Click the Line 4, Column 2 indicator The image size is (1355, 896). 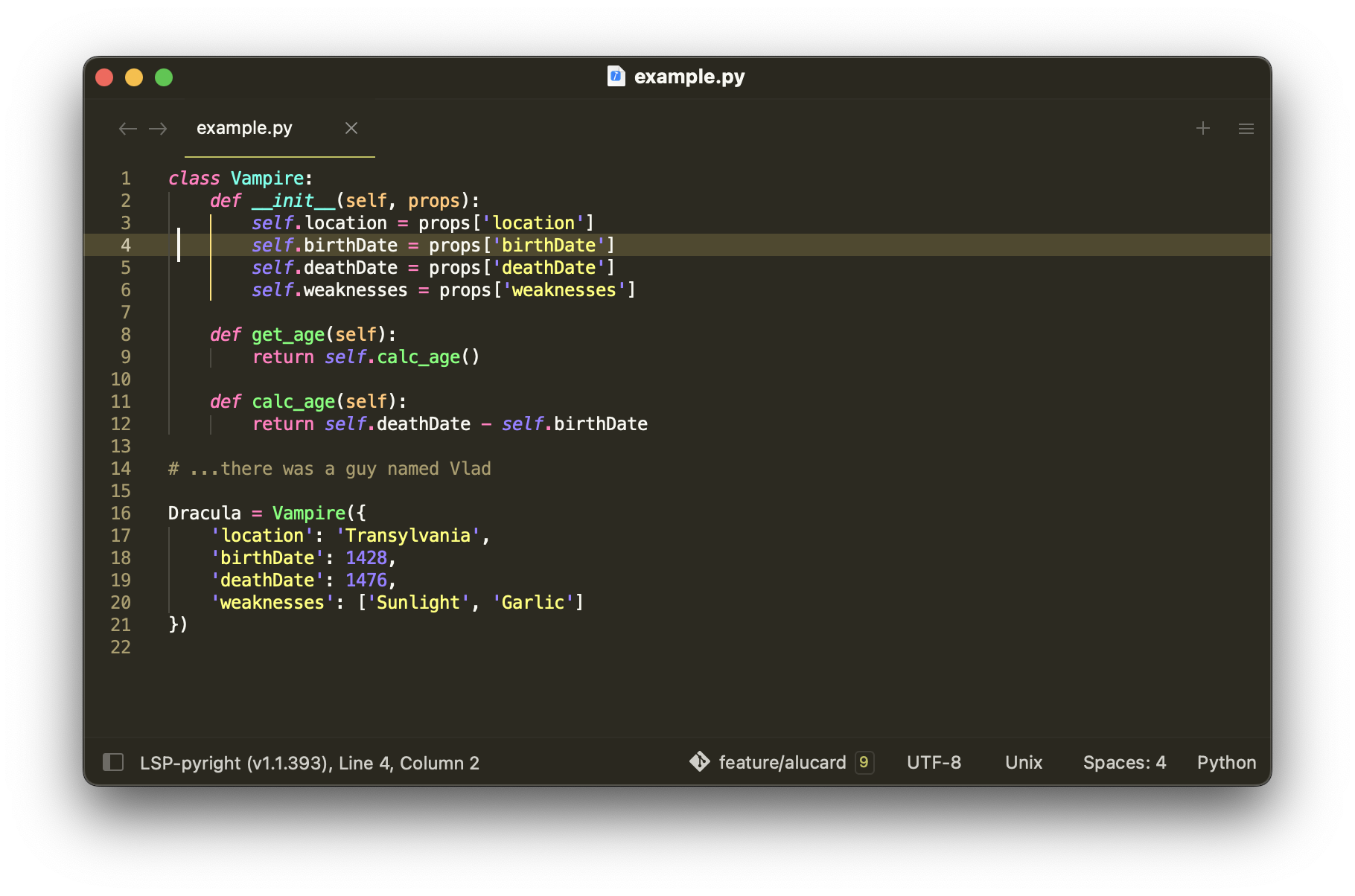coord(409,763)
